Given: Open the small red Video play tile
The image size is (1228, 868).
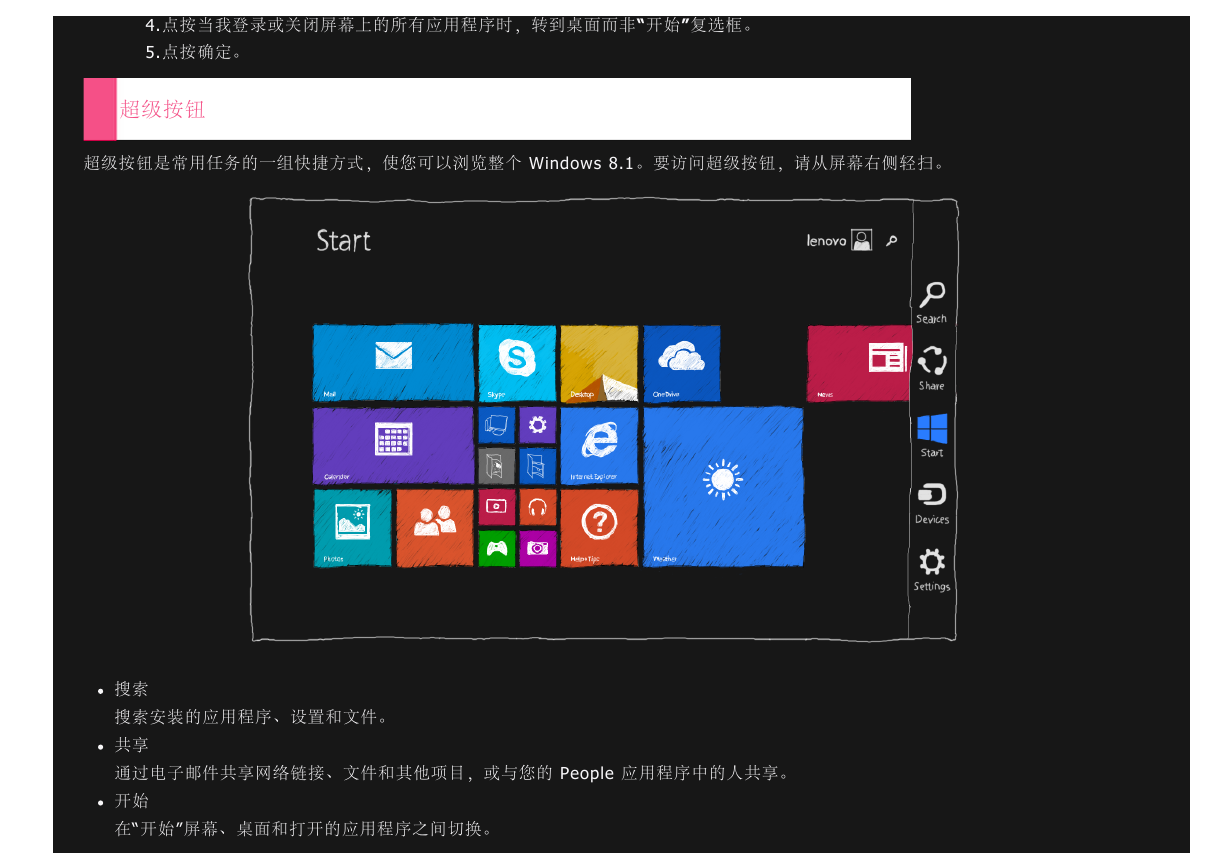Looking at the screenshot, I should 496,507.
